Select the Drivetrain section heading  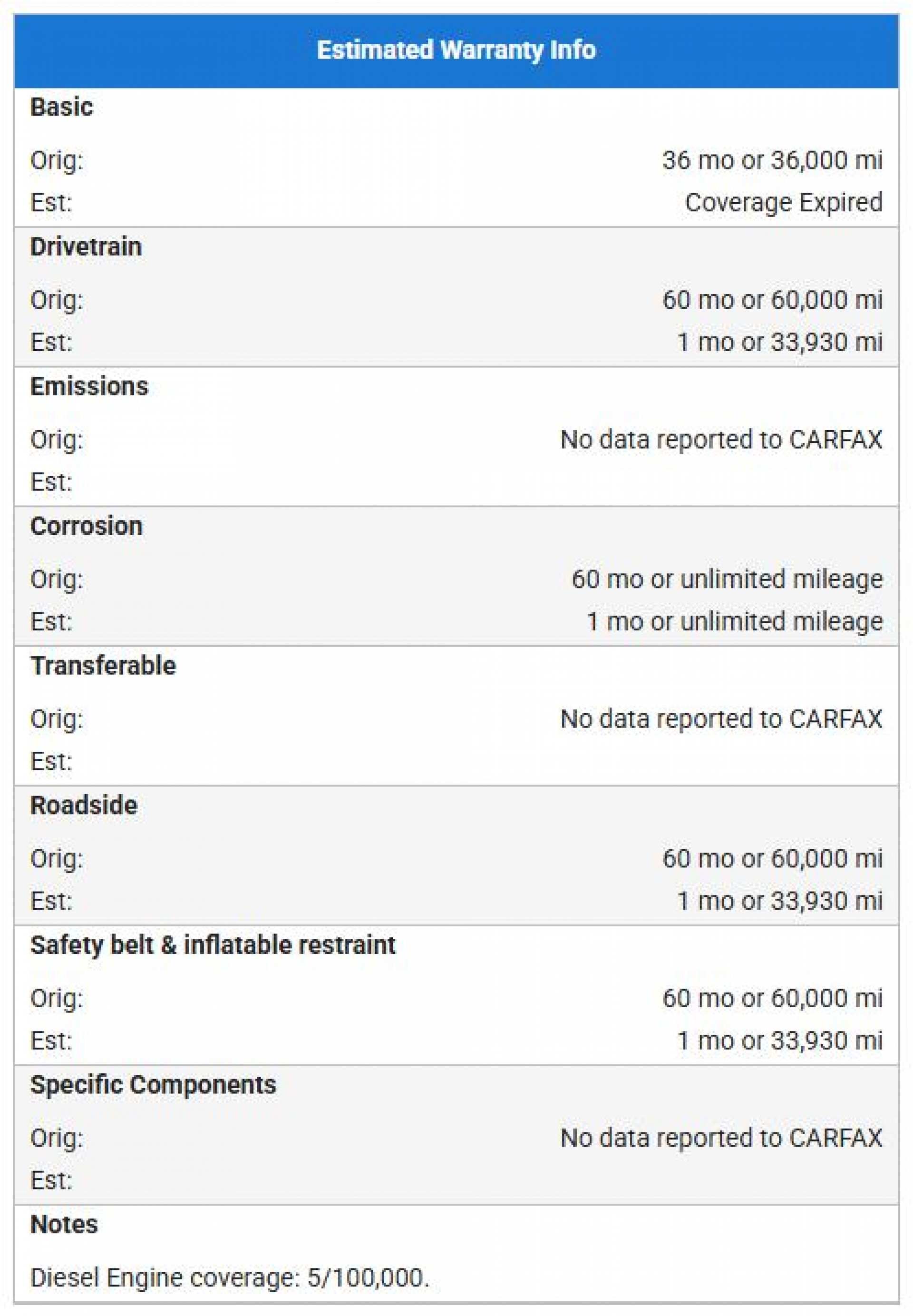tap(86, 247)
